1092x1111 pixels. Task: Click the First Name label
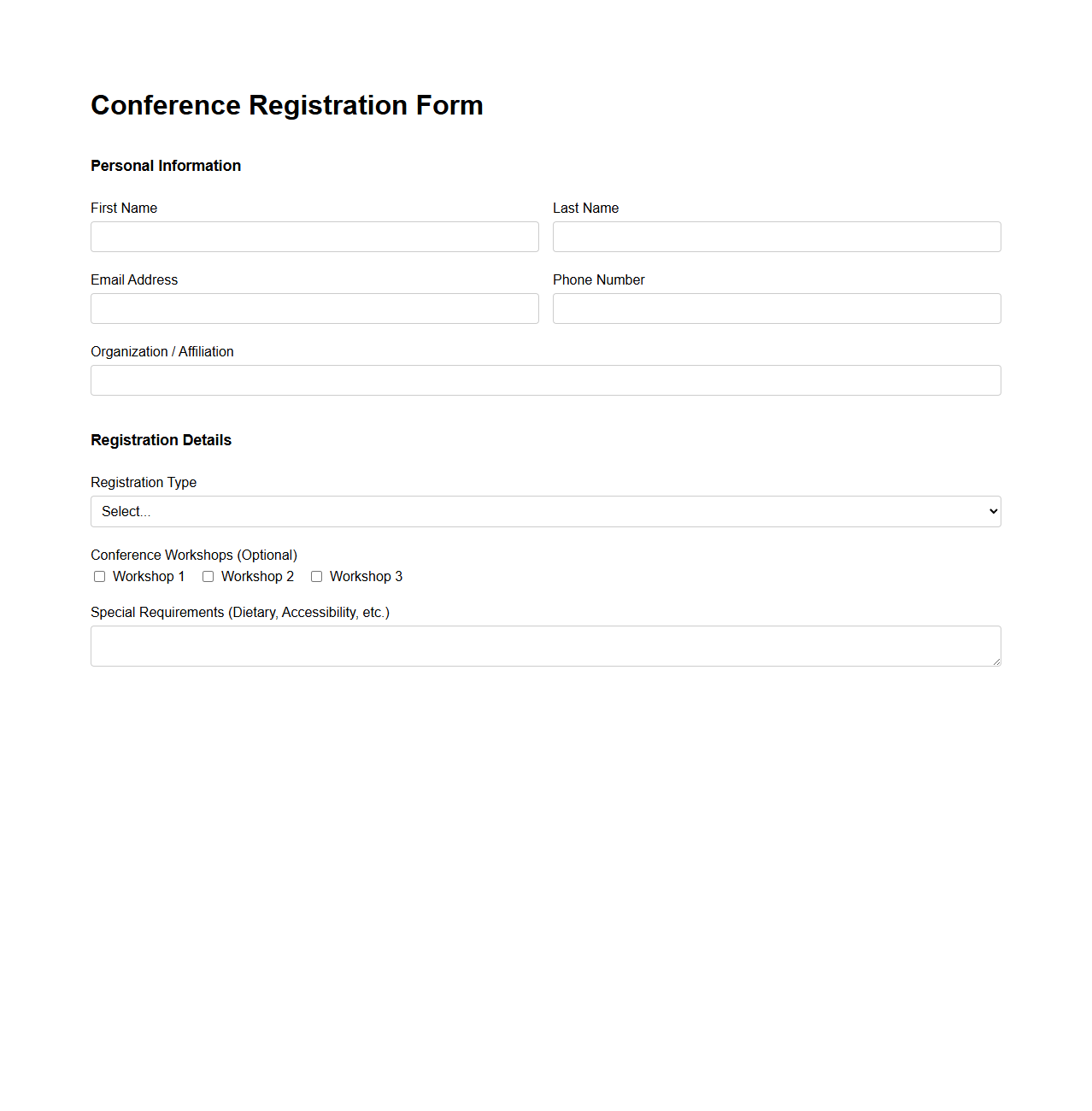point(124,208)
